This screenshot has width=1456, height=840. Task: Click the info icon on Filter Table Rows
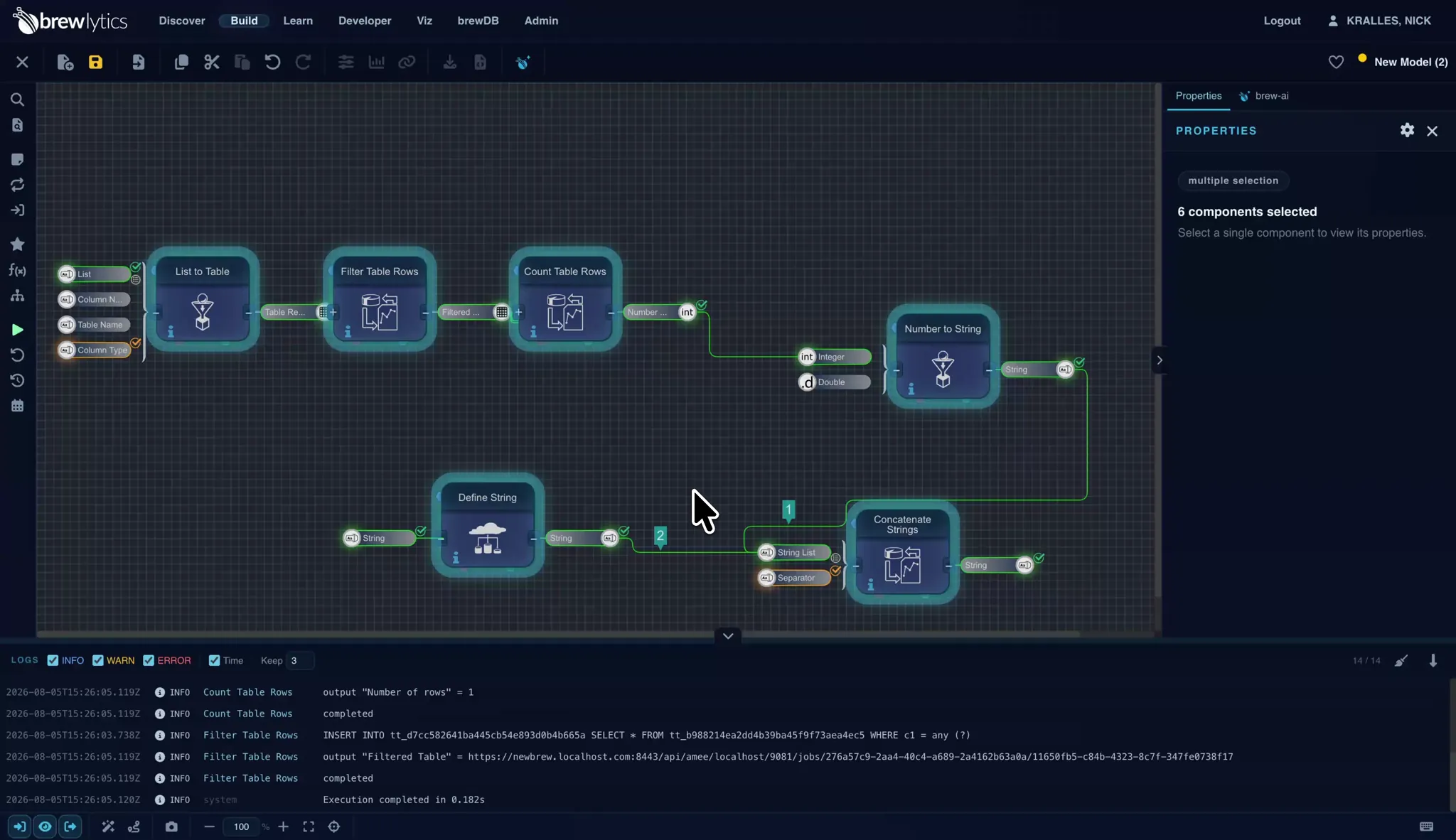click(348, 332)
